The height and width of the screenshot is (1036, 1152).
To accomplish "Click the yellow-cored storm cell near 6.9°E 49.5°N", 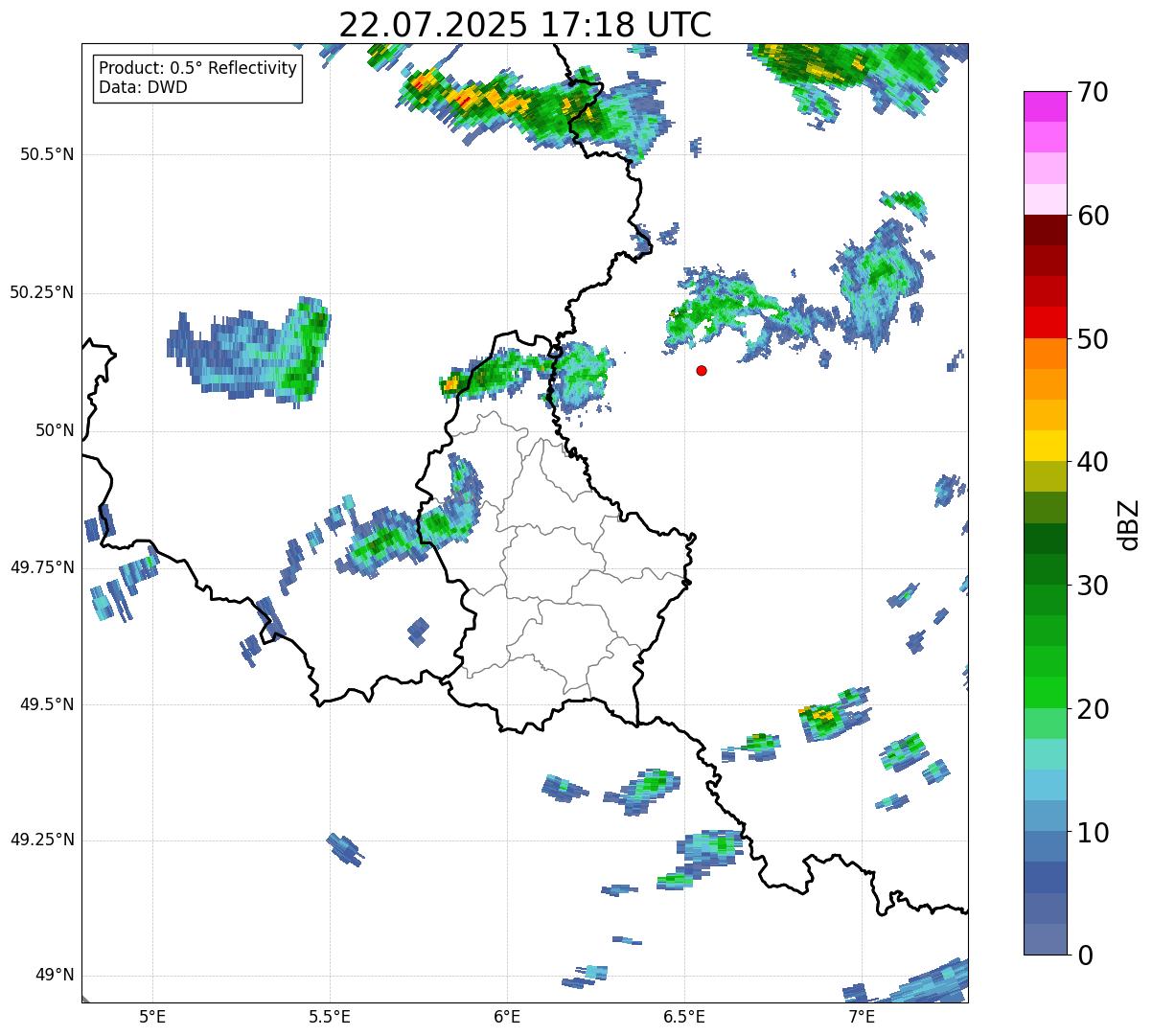I will click(x=834, y=714).
